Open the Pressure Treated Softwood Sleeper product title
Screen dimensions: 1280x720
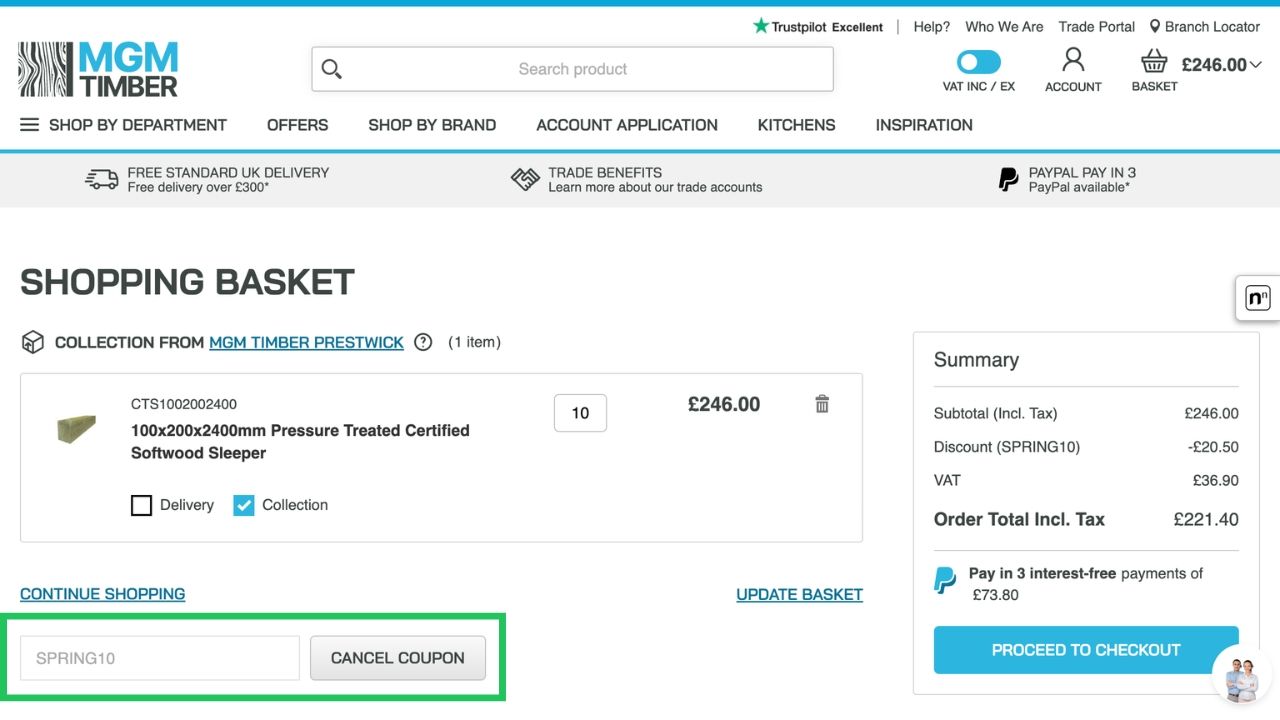[x=300, y=441]
